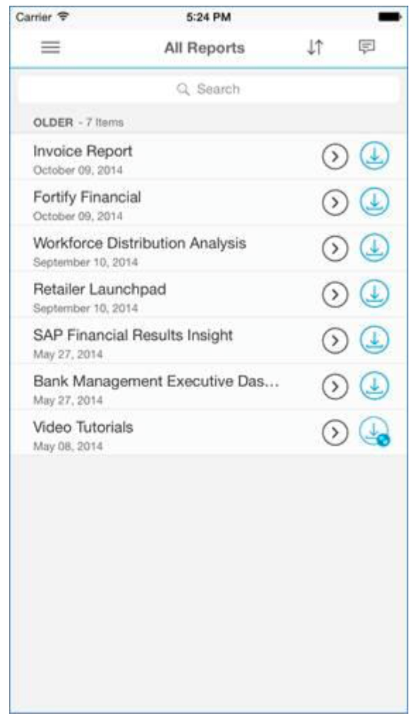Download Bank Management Executive Dashboard
Viewport: 418px width, 722px height.
pyautogui.click(x=374, y=386)
